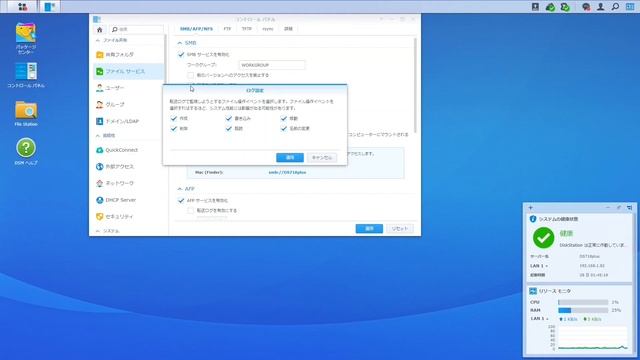Toggle previous versions access checkbox under SMB
640x360 pixels.
pyautogui.click(x=191, y=76)
